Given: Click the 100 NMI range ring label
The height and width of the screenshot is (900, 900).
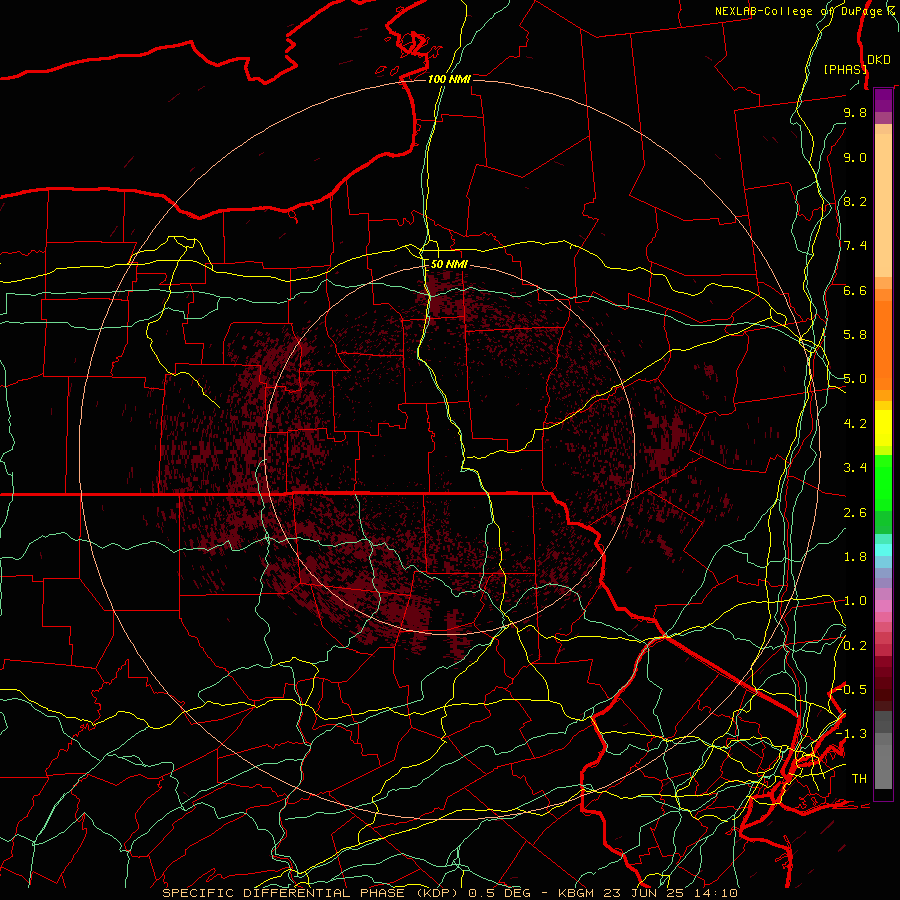Looking at the screenshot, I should (449, 79).
